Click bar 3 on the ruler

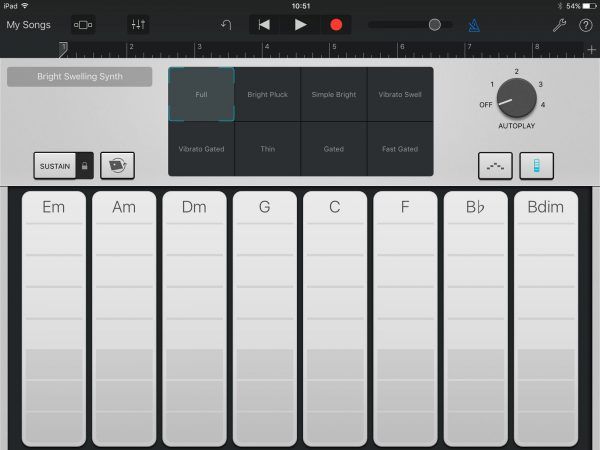(199, 47)
